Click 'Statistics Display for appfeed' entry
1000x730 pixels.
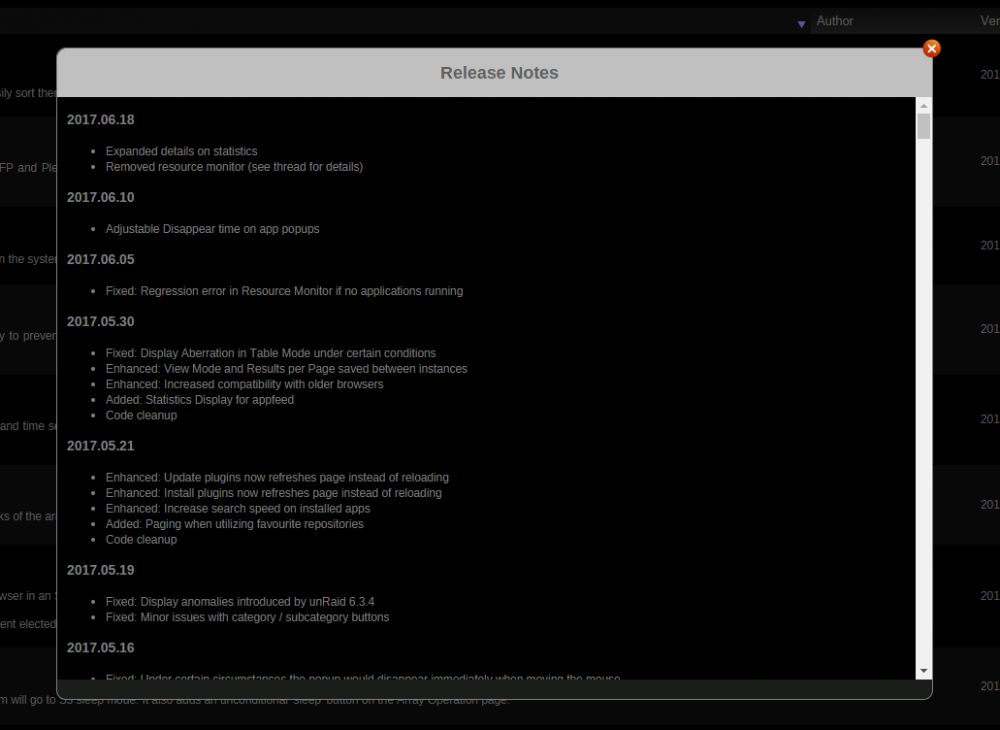[x=200, y=400]
